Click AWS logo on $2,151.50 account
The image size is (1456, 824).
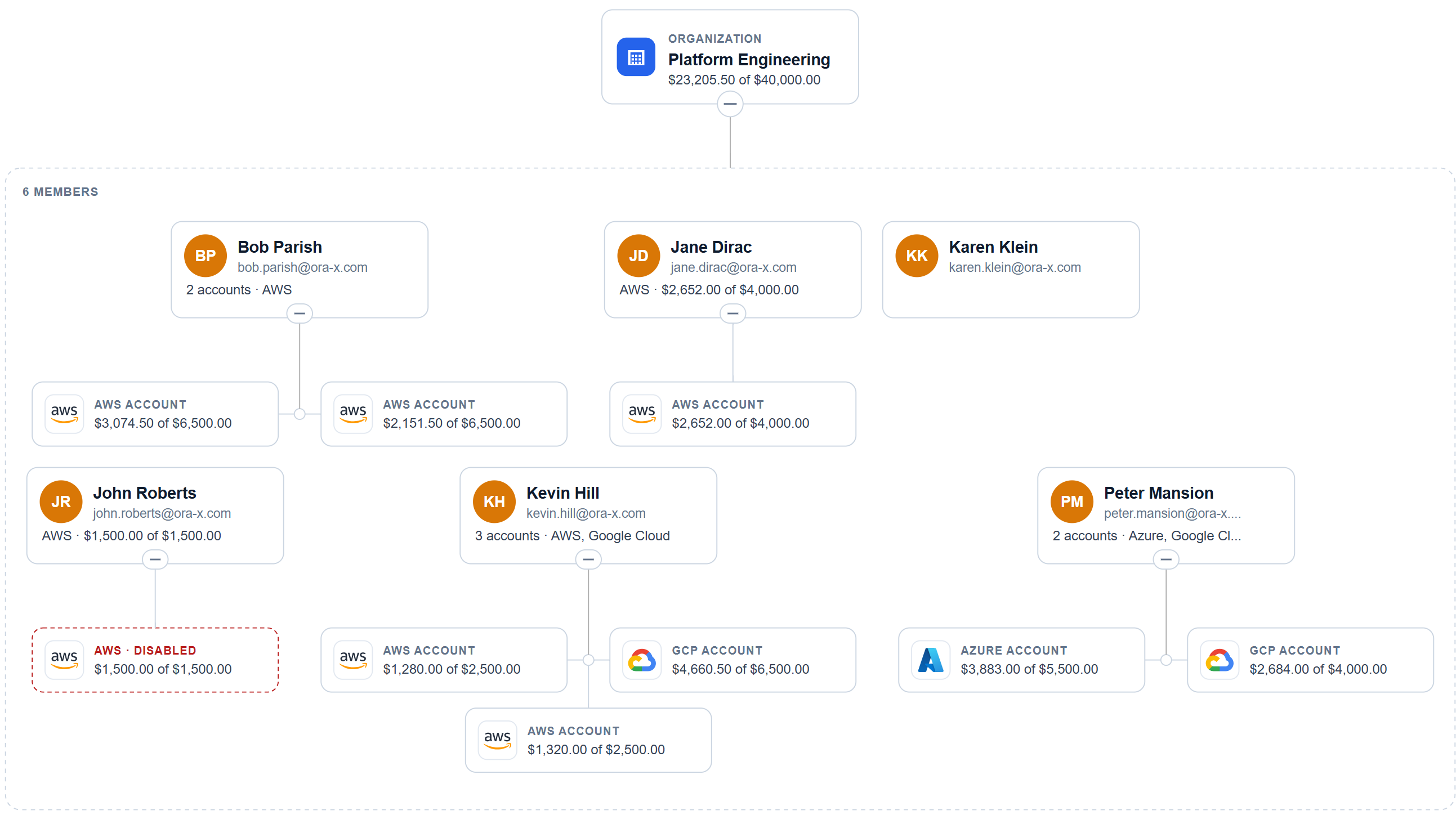pos(352,414)
